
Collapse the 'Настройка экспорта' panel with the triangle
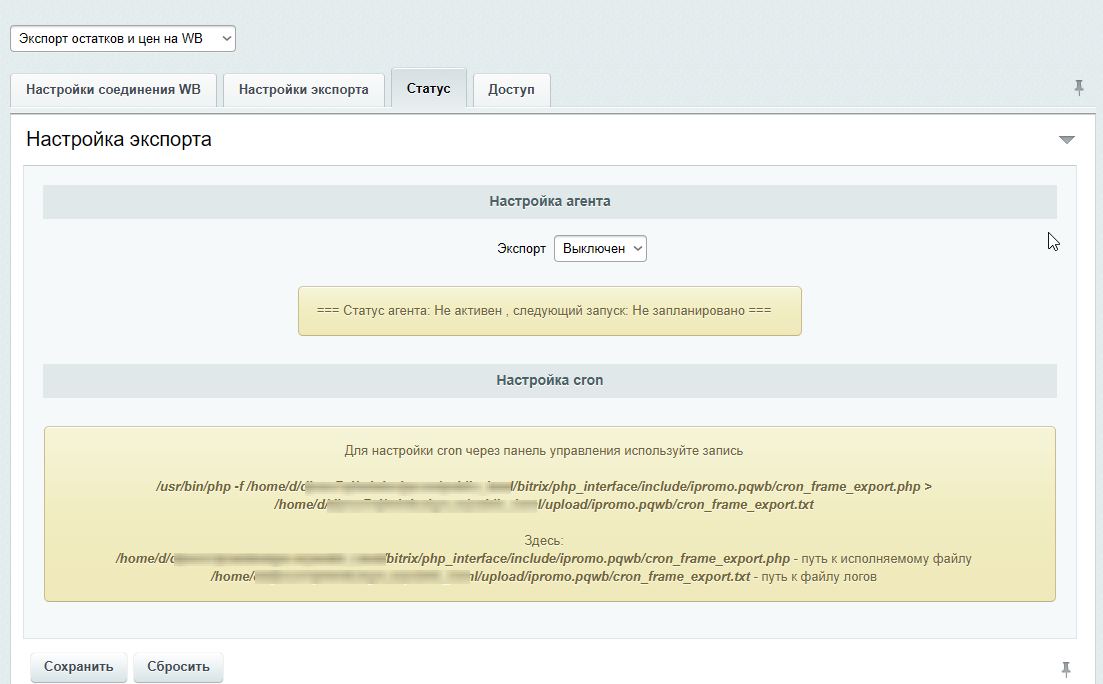[1066, 140]
